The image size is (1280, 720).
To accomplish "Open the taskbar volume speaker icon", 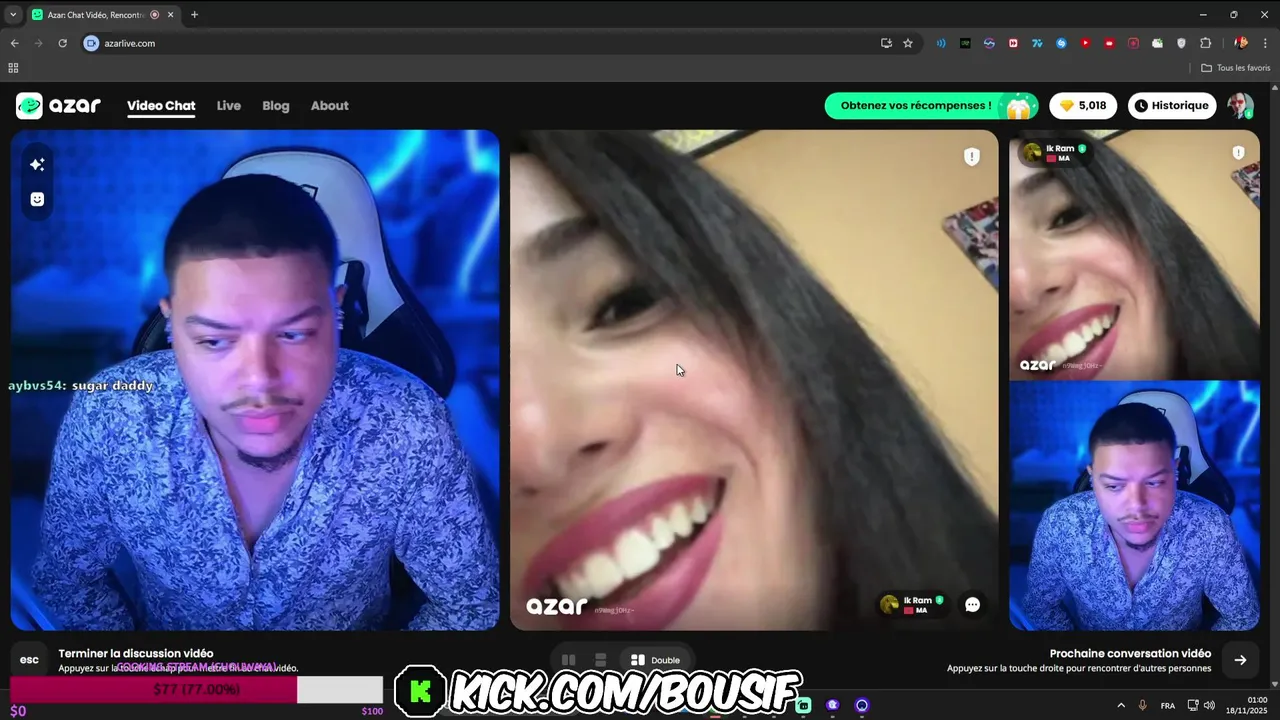I will coord(1210,705).
